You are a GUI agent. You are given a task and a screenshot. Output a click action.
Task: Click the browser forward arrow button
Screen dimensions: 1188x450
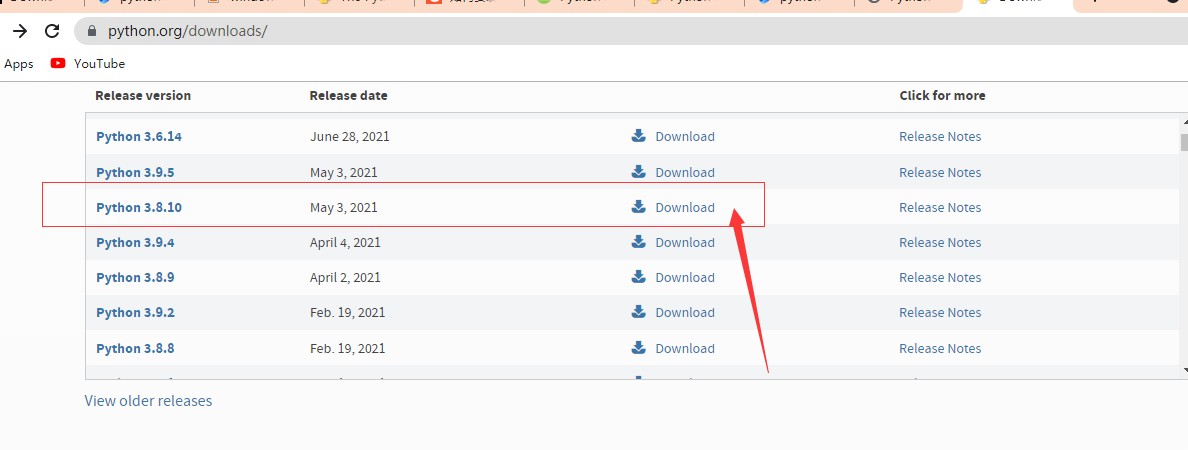tap(20, 31)
